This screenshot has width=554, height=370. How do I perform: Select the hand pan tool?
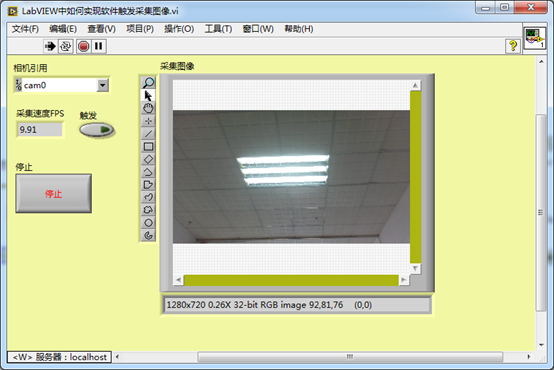(148, 108)
